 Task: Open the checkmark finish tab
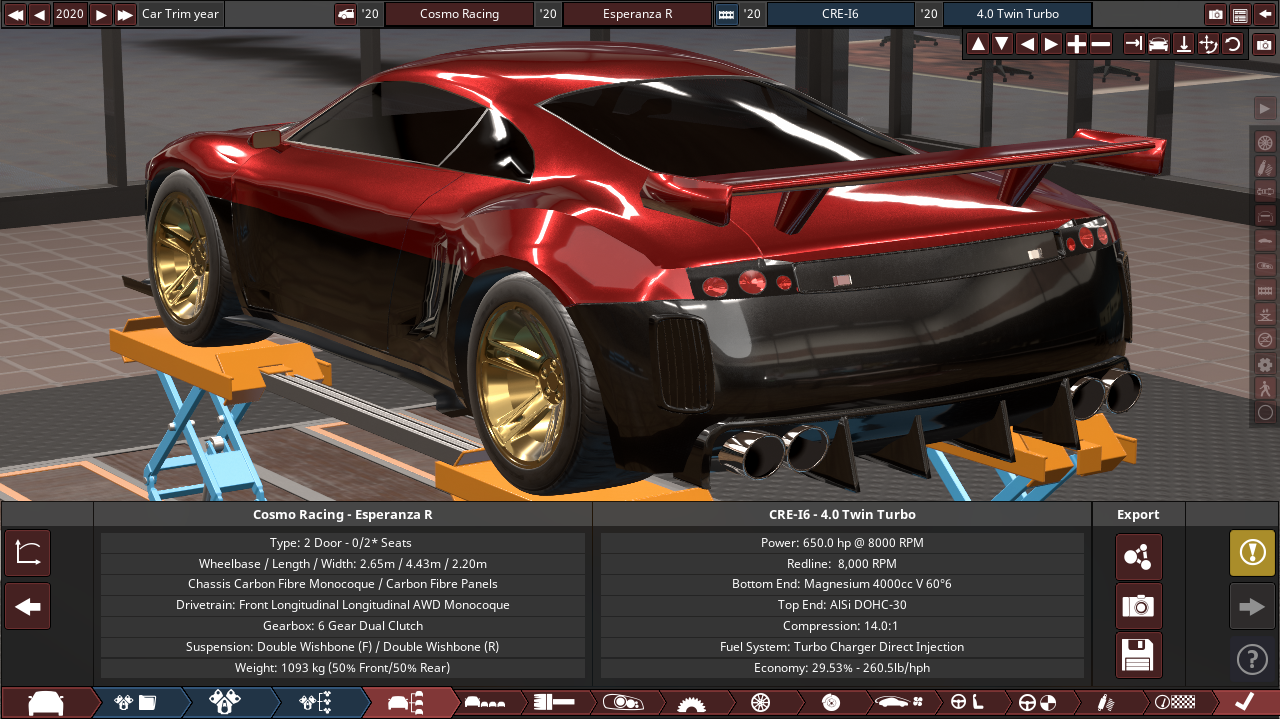click(1245, 703)
